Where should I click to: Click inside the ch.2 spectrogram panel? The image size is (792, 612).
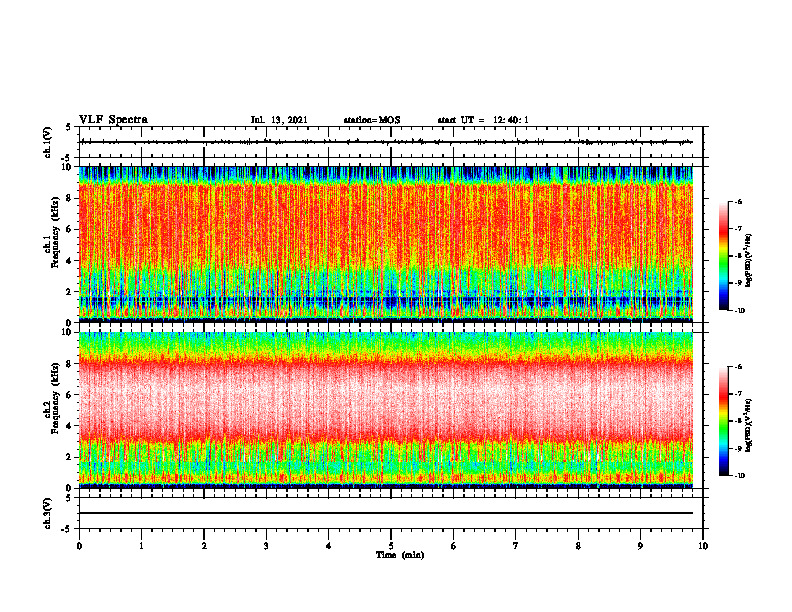pyautogui.click(x=386, y=410)
